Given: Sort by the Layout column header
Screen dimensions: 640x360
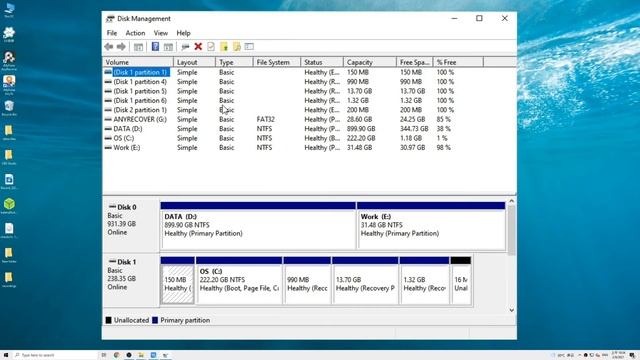Looking at the screenshot, I should [x=195, y=62].
